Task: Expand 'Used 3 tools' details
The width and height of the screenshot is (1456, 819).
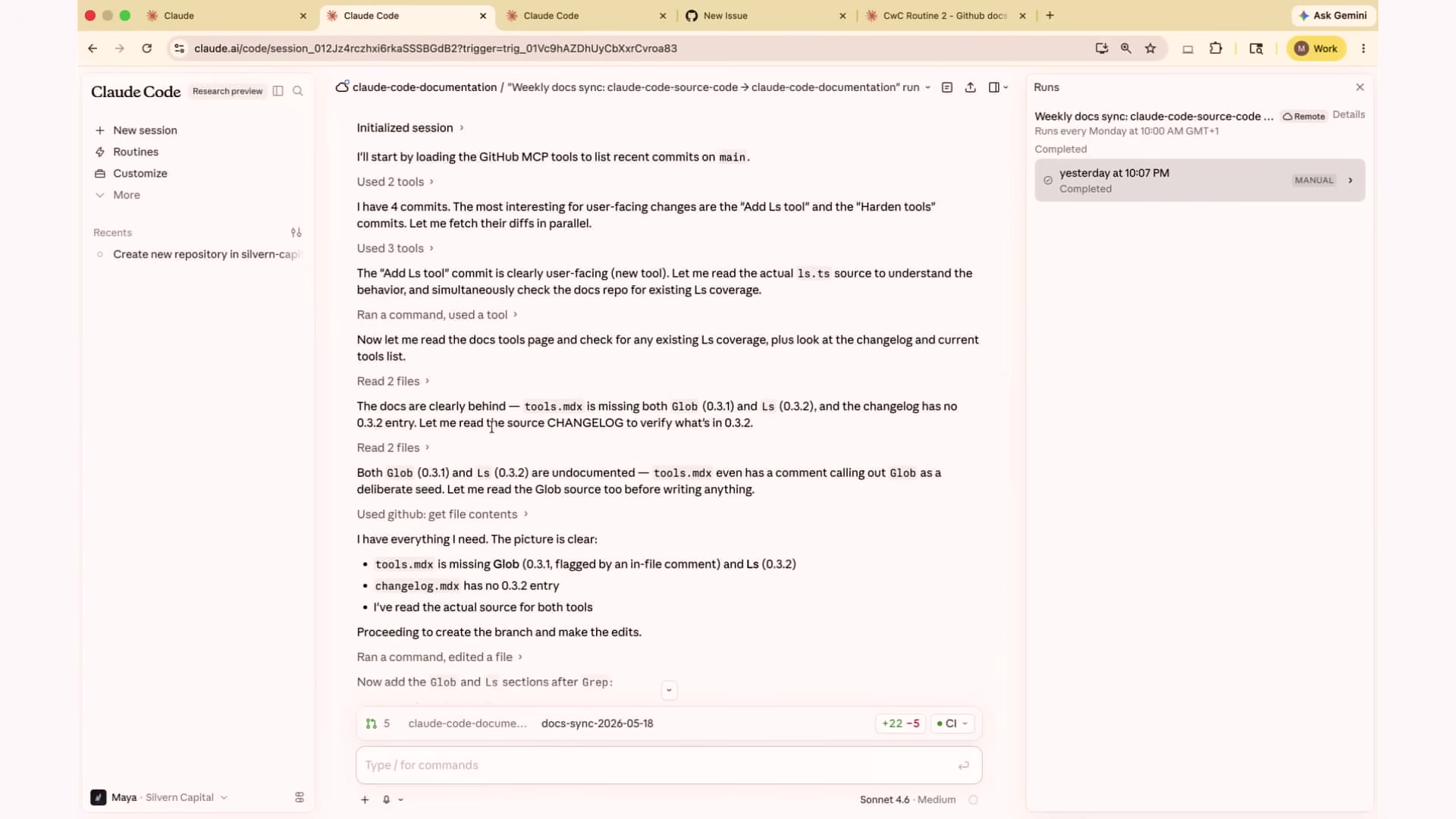Action: coord(395,249)
